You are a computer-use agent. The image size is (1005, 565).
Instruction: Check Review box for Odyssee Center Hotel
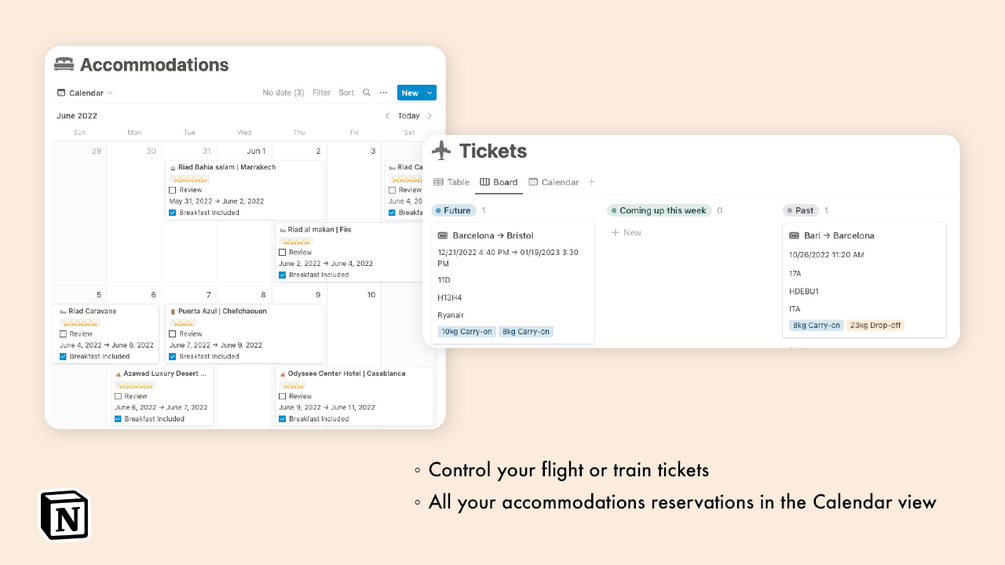point(283,396)
